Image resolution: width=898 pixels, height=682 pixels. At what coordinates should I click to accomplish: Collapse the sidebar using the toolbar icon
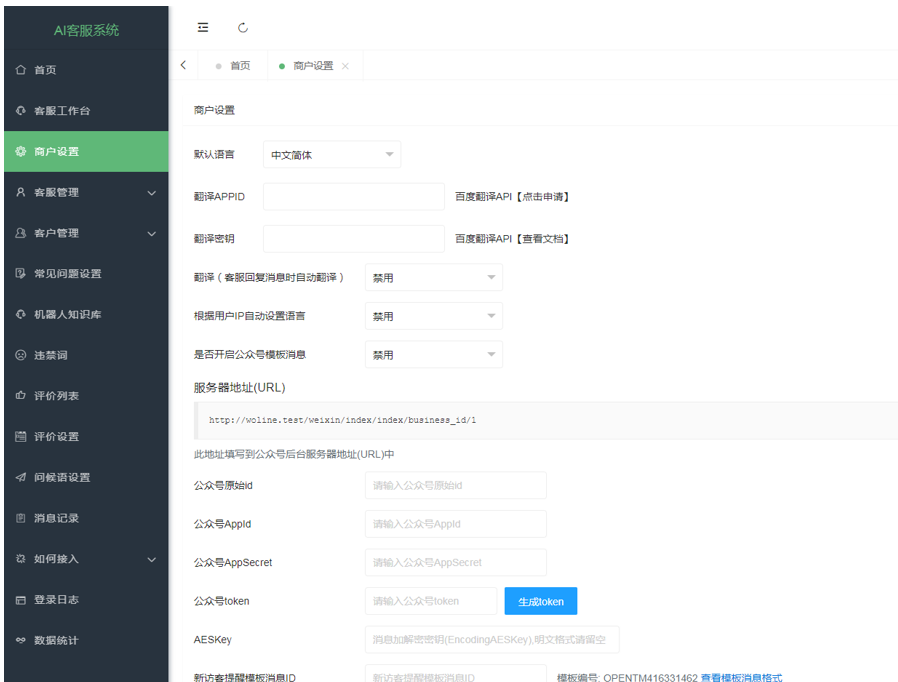click(x=203, y=27)
